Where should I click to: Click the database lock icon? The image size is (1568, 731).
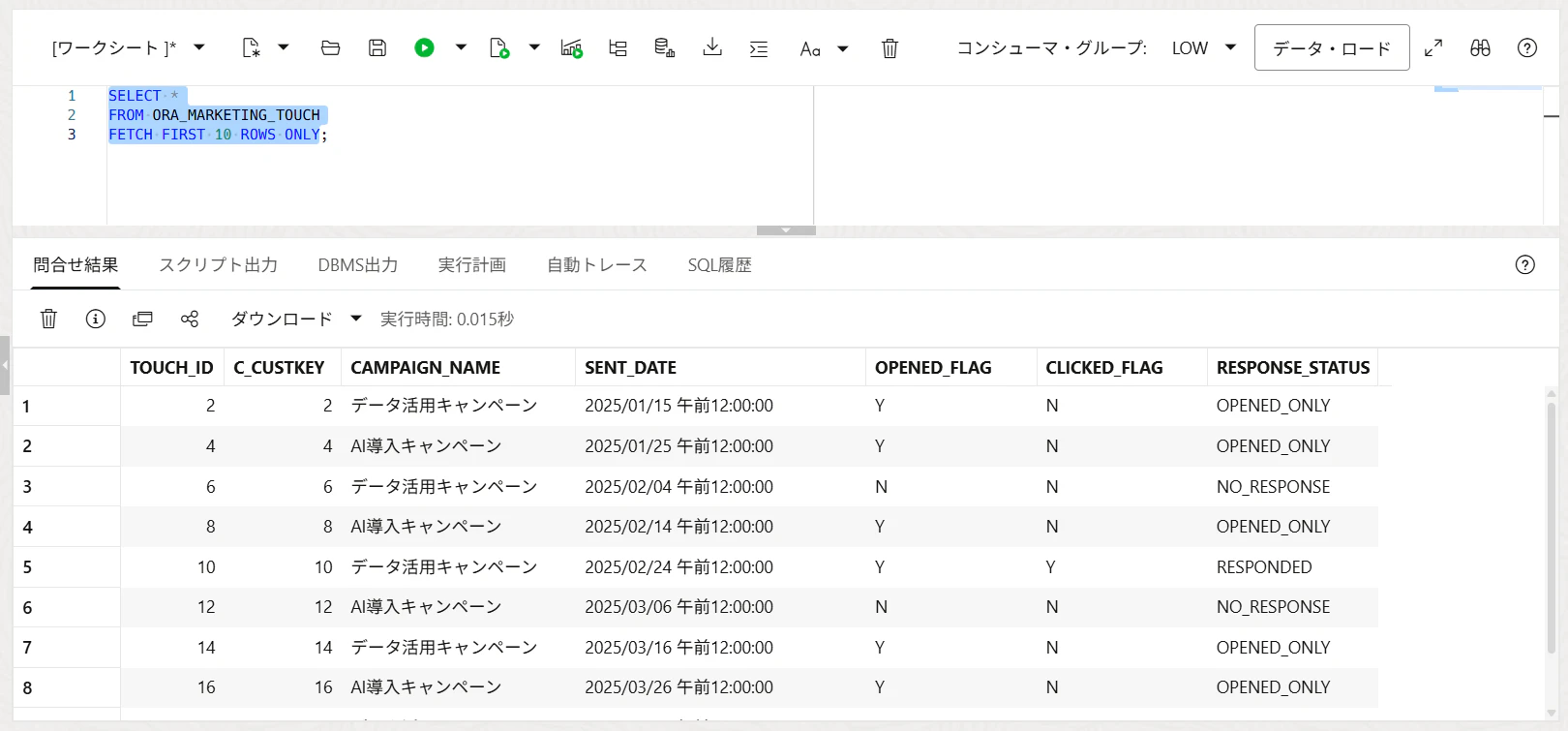664,47
